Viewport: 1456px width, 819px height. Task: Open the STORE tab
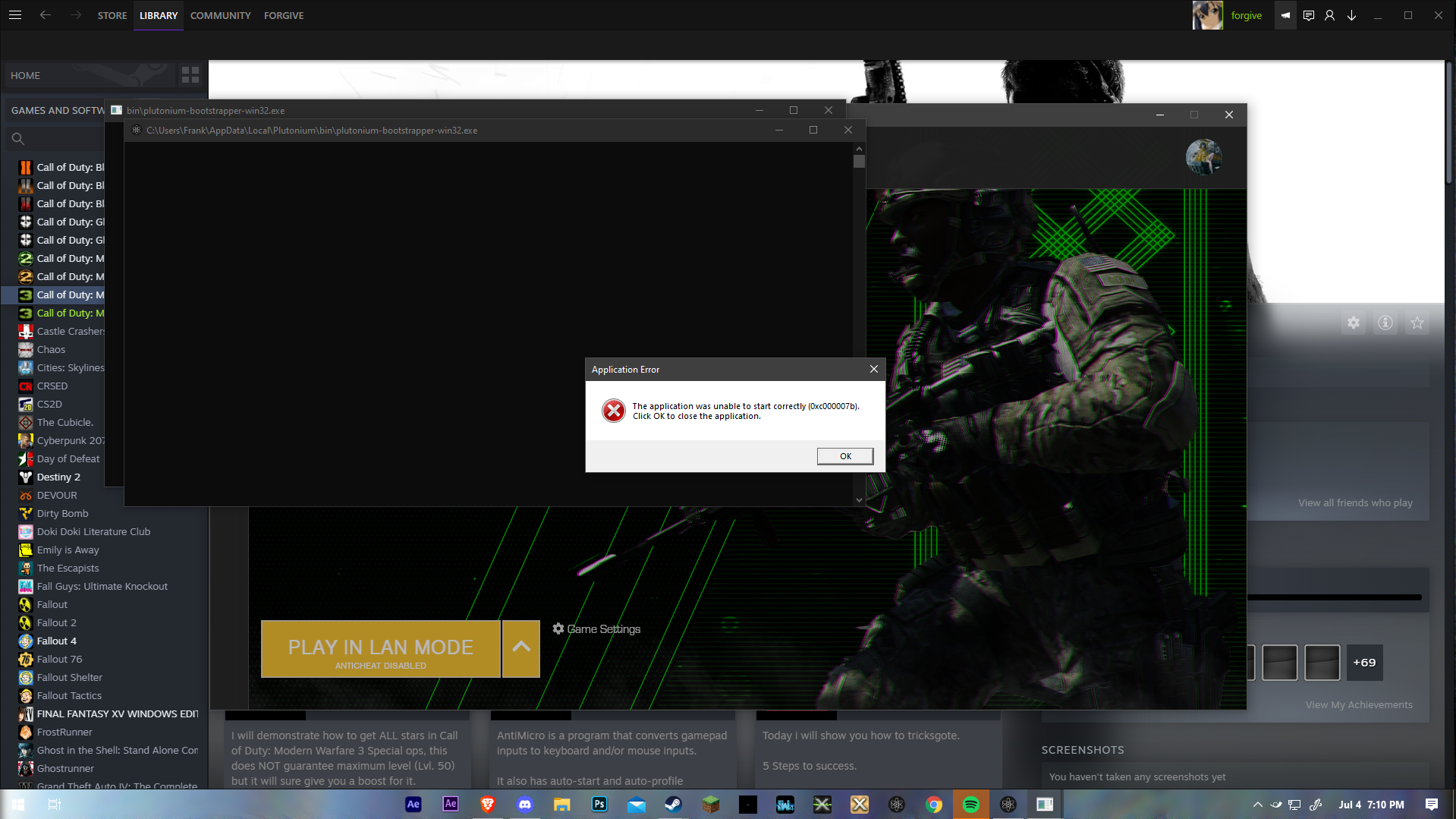point(112,15)
